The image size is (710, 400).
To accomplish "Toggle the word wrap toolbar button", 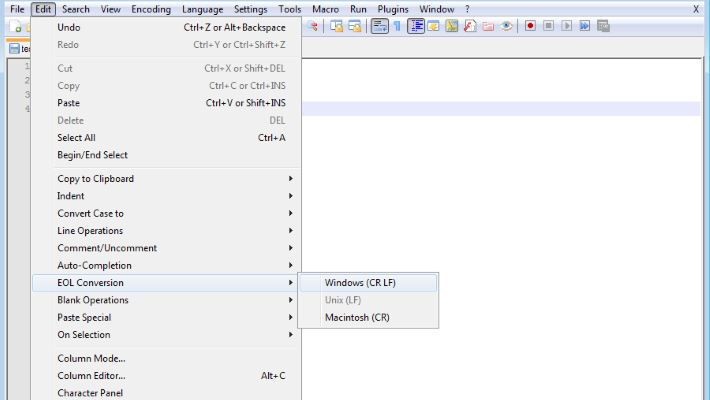I will coord(379,26).
